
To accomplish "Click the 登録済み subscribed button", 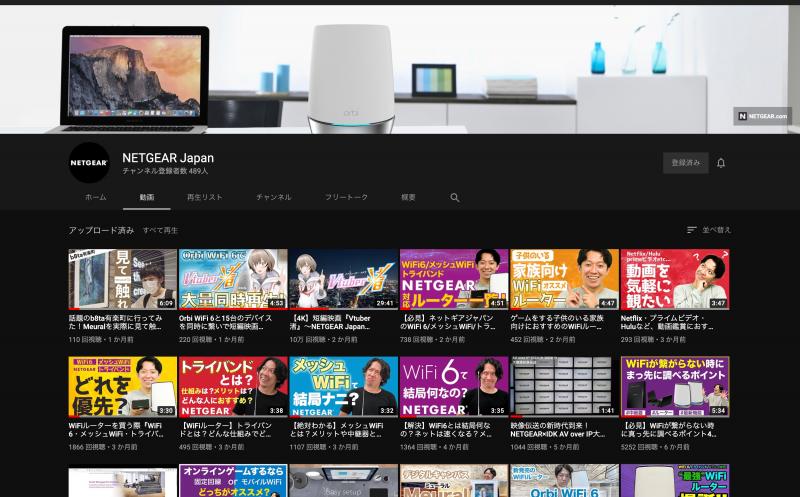I will pyautogui.click(x=686, y=163).
